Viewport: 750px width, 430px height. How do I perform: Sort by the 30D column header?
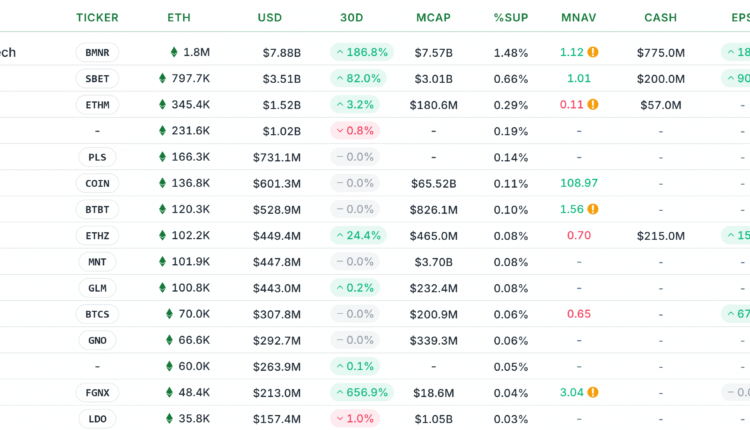(353, 17)
